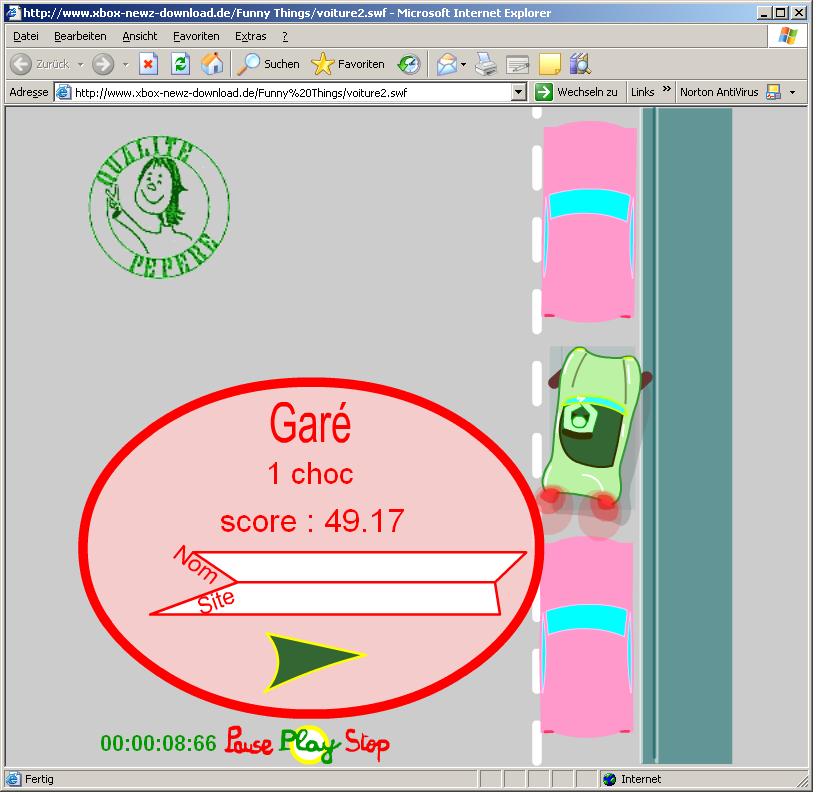Open the Suchen search panel
This screenshot has height=792, width=840.
[x=269, y=64]
